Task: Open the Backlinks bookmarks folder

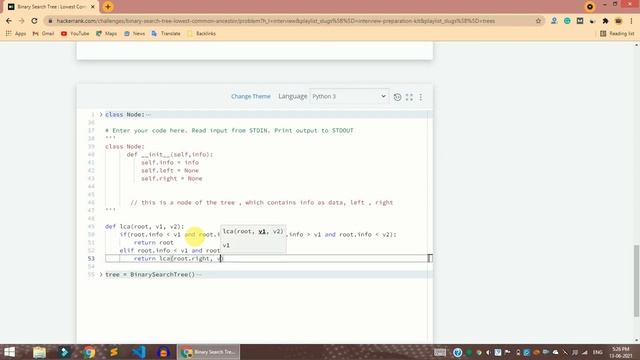Action: coord(201,33)
